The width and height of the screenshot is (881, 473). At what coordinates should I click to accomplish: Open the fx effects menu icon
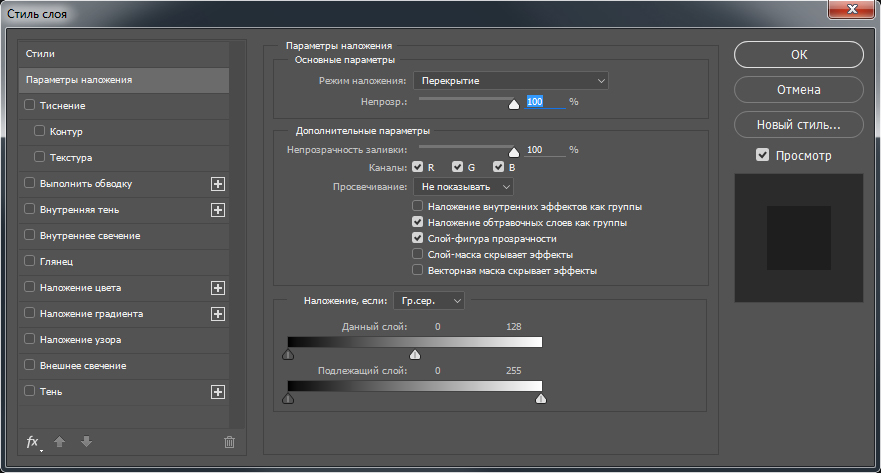(x=33, y=442)
